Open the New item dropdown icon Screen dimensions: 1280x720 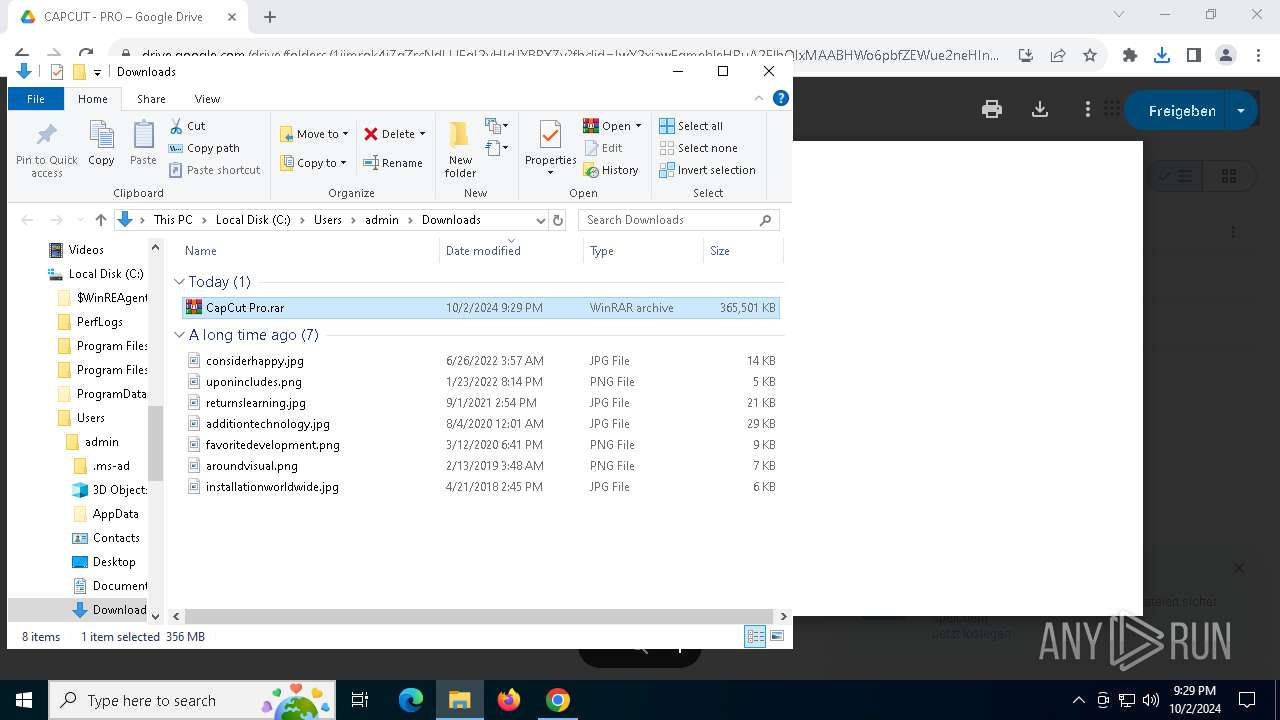(x=497, y=126)
